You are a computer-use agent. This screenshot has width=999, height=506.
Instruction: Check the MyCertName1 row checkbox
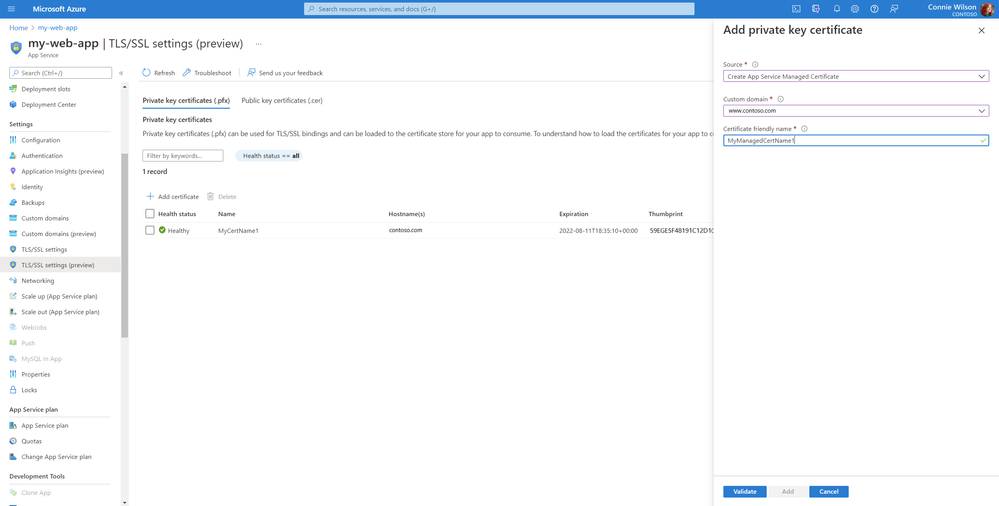click(150, 230)
